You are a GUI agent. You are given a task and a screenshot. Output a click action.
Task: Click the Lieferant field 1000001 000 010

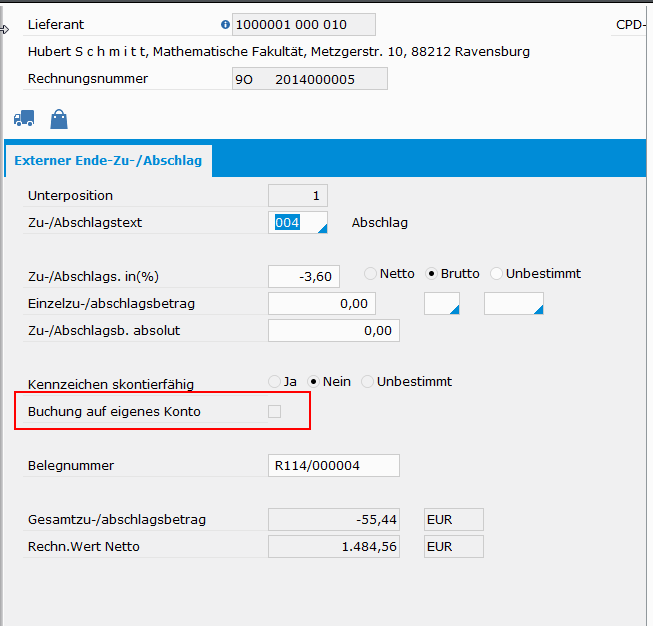tap(304, 25)
